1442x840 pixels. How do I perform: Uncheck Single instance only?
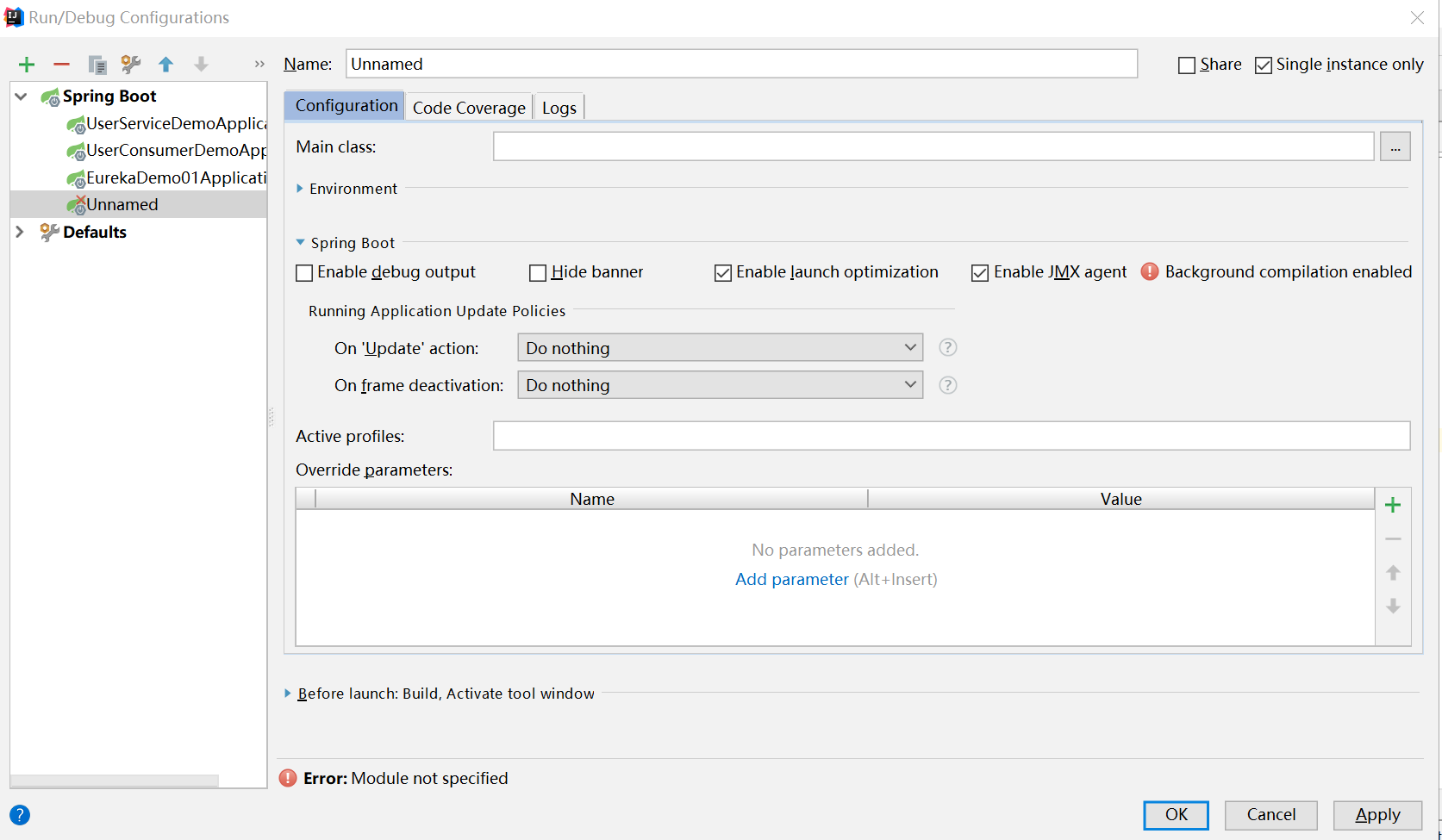coord(1264,65)
